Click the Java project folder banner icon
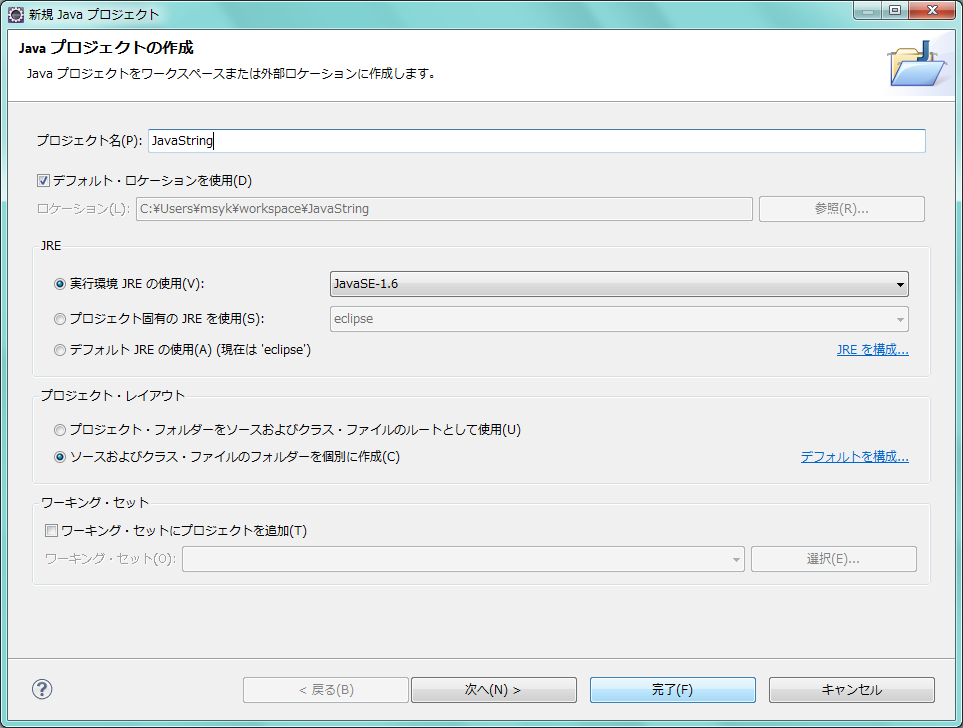 point(916,65)
